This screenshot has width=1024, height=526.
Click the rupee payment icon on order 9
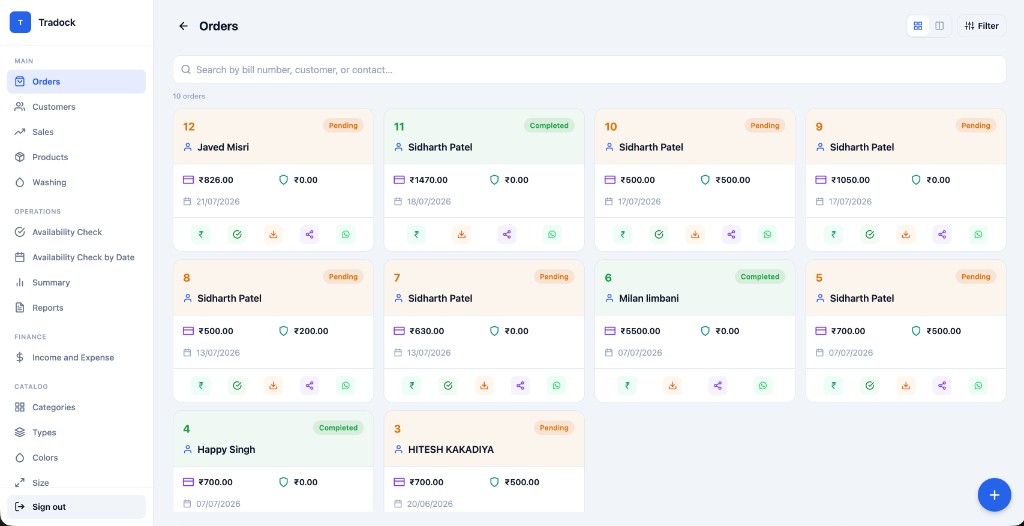(833, 234)
